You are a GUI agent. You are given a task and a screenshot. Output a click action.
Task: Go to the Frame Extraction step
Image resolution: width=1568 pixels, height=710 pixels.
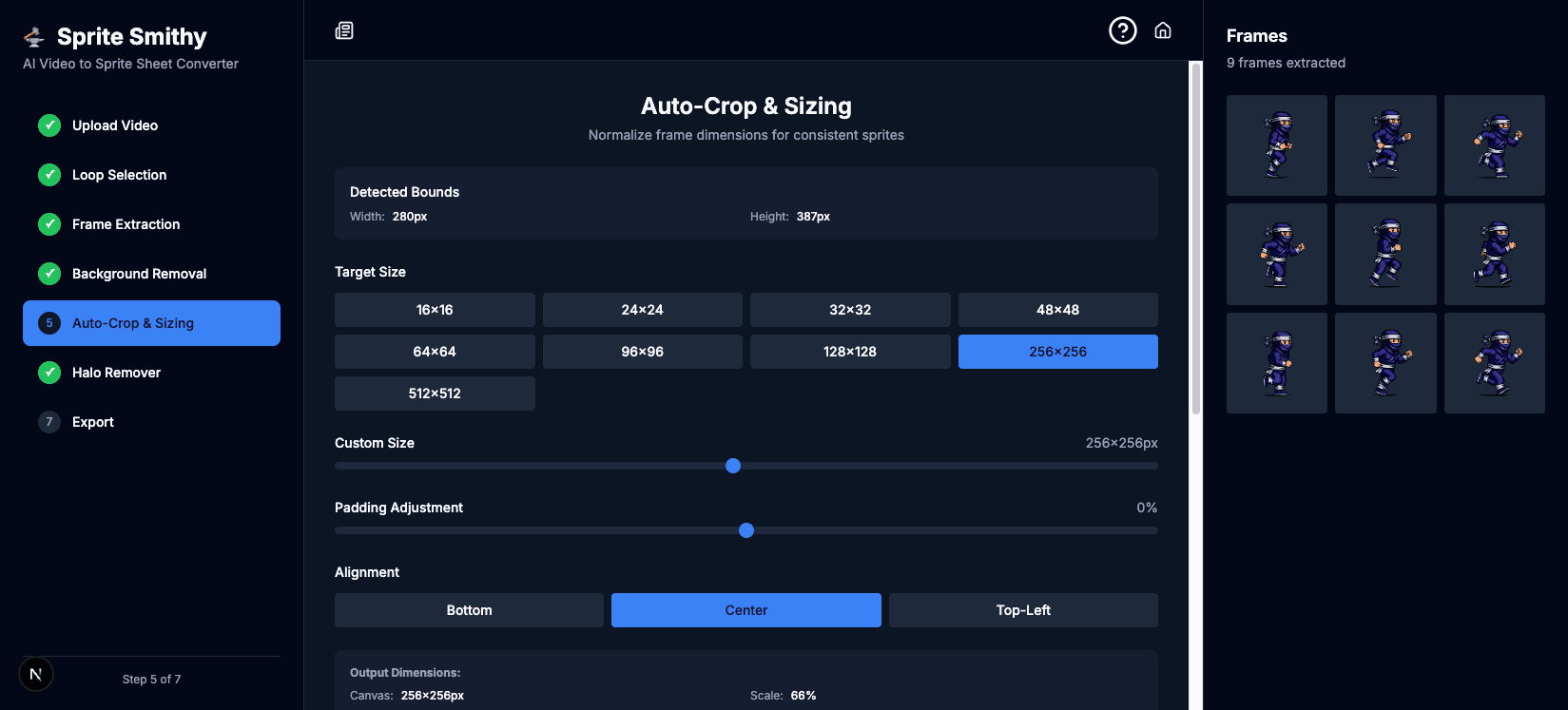click(126, 224)
